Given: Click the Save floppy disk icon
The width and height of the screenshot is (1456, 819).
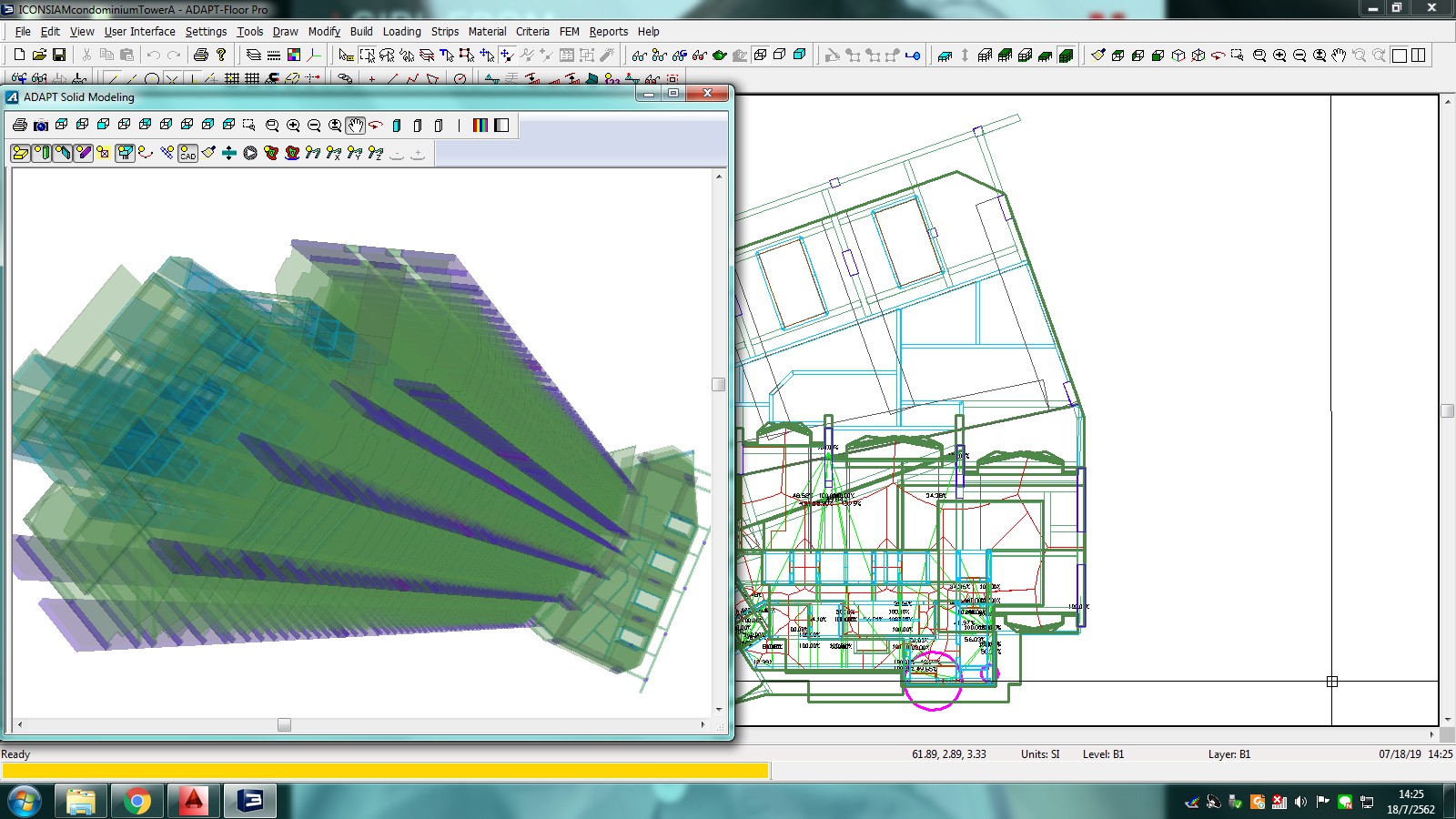Looking at the screenshot, I should click(x=59, y=56).
